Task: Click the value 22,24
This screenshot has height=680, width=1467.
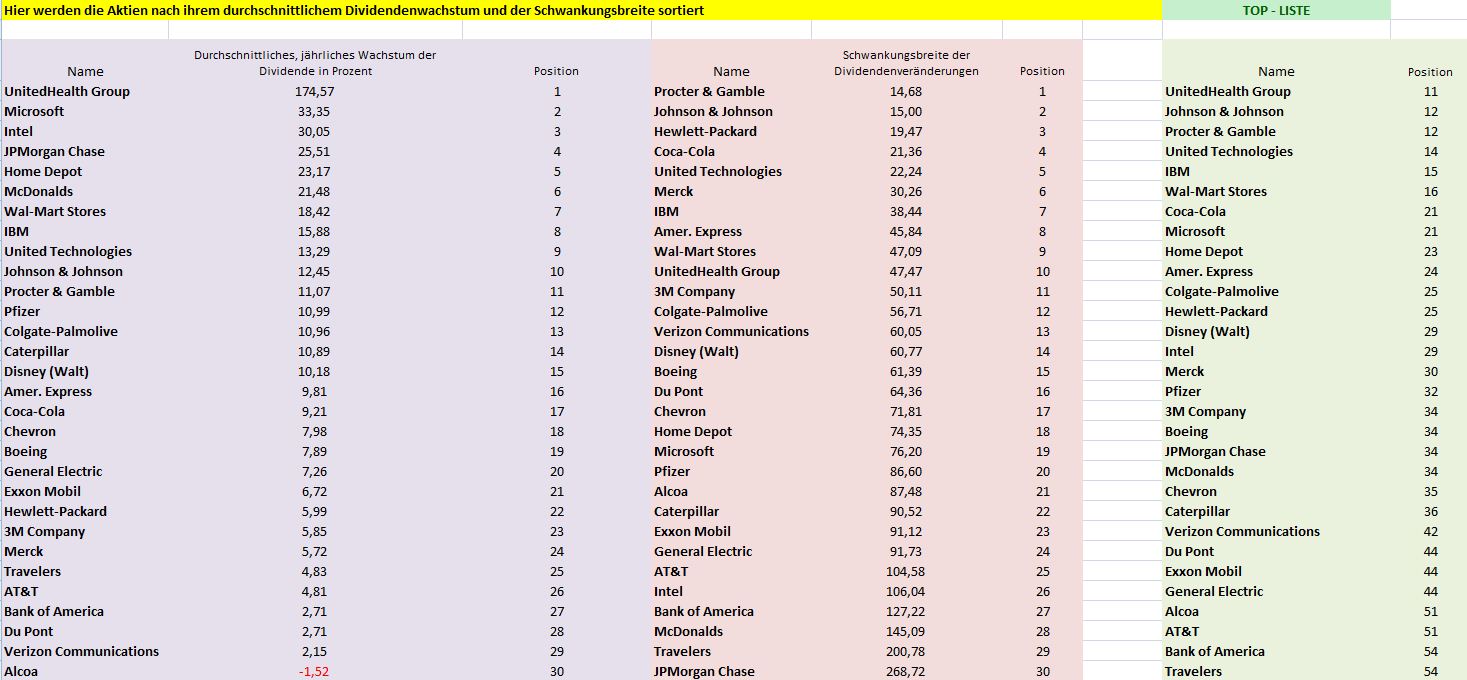Action: (906, 171)
